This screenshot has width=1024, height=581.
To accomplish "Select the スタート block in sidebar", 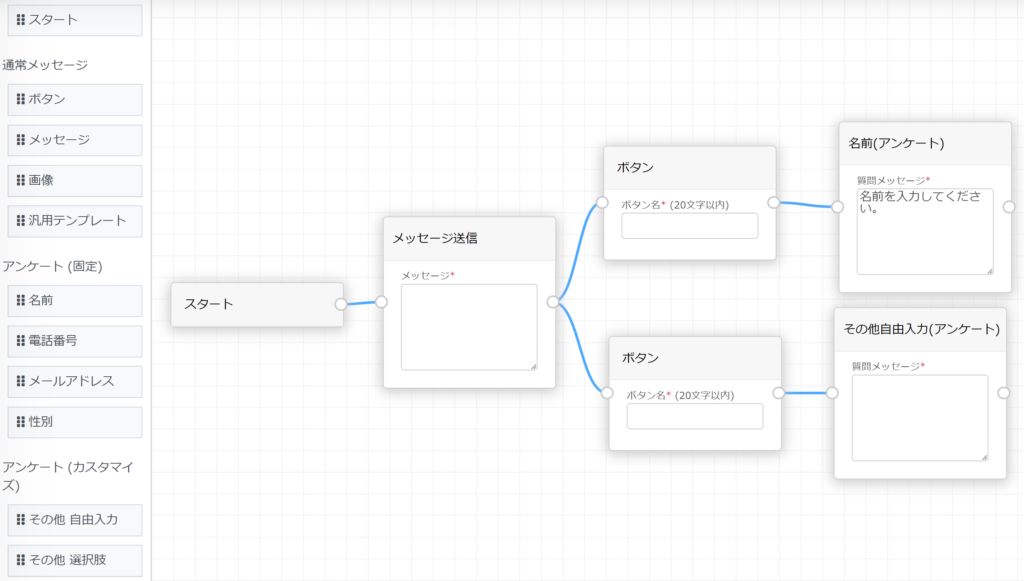I will [75, 19].
